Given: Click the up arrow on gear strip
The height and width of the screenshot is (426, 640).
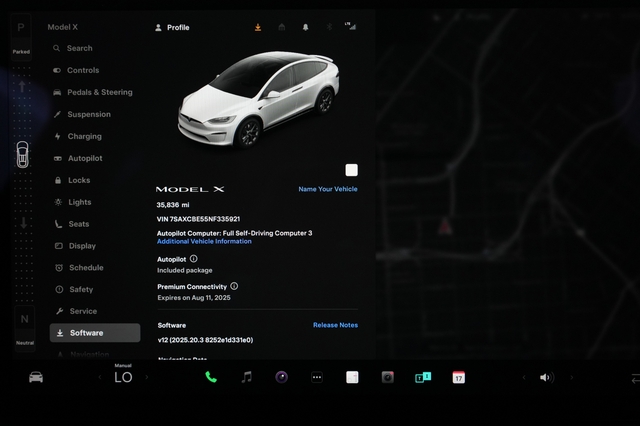Looking at the screenshot, I should pyautogui.click(x=22, y=86).
